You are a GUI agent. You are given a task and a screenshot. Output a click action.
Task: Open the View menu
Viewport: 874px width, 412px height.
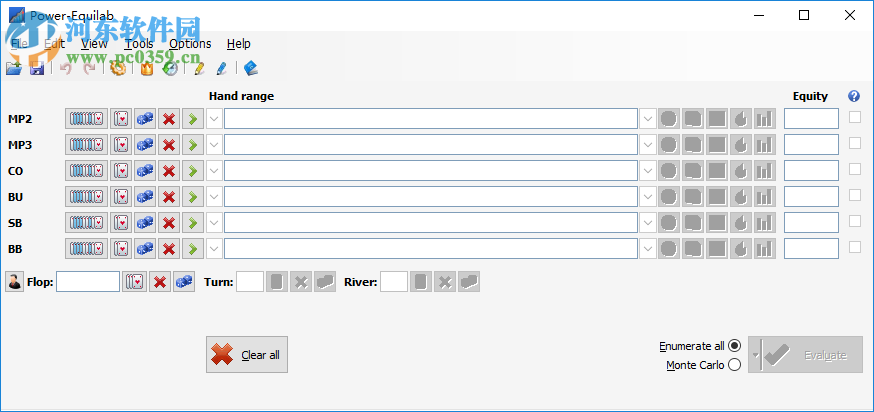pos(94,43)
